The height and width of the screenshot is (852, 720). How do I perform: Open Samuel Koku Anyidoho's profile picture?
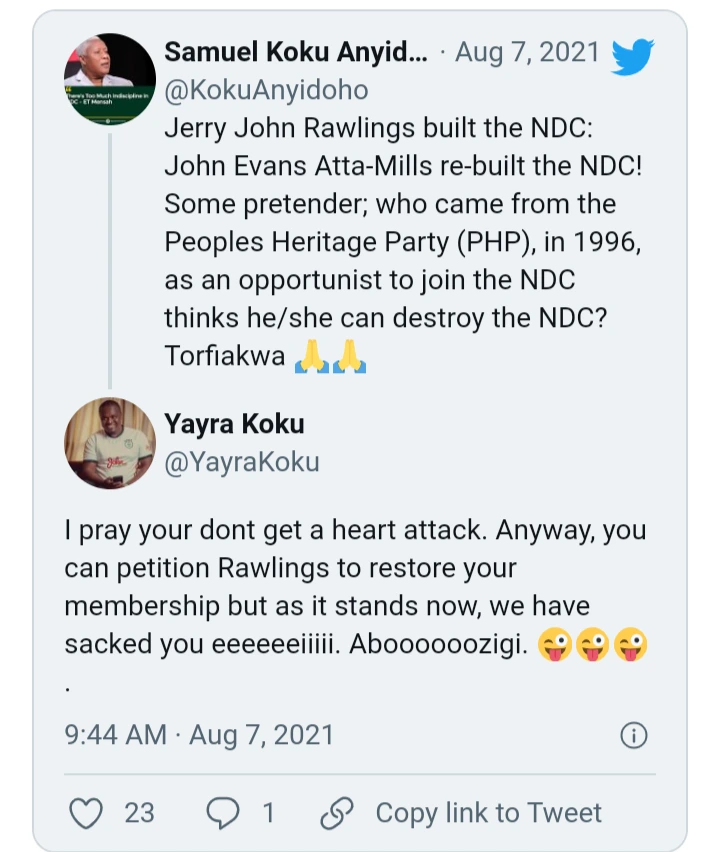[110, 79]
